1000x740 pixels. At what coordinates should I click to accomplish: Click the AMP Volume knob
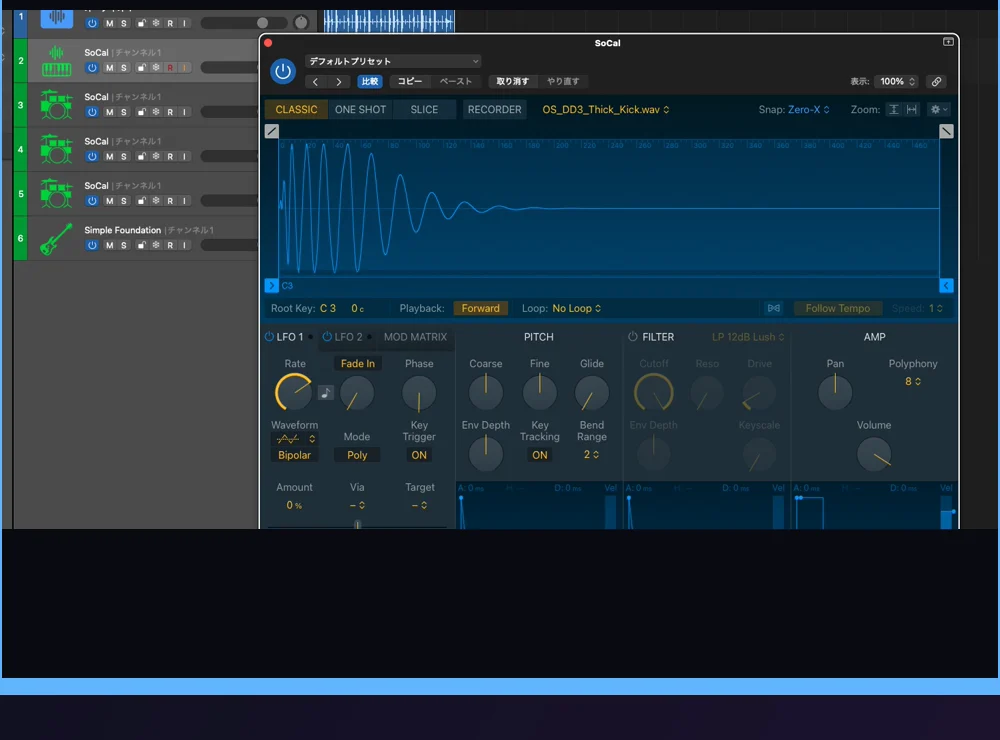pyautogui.click(x=874, y=454)
